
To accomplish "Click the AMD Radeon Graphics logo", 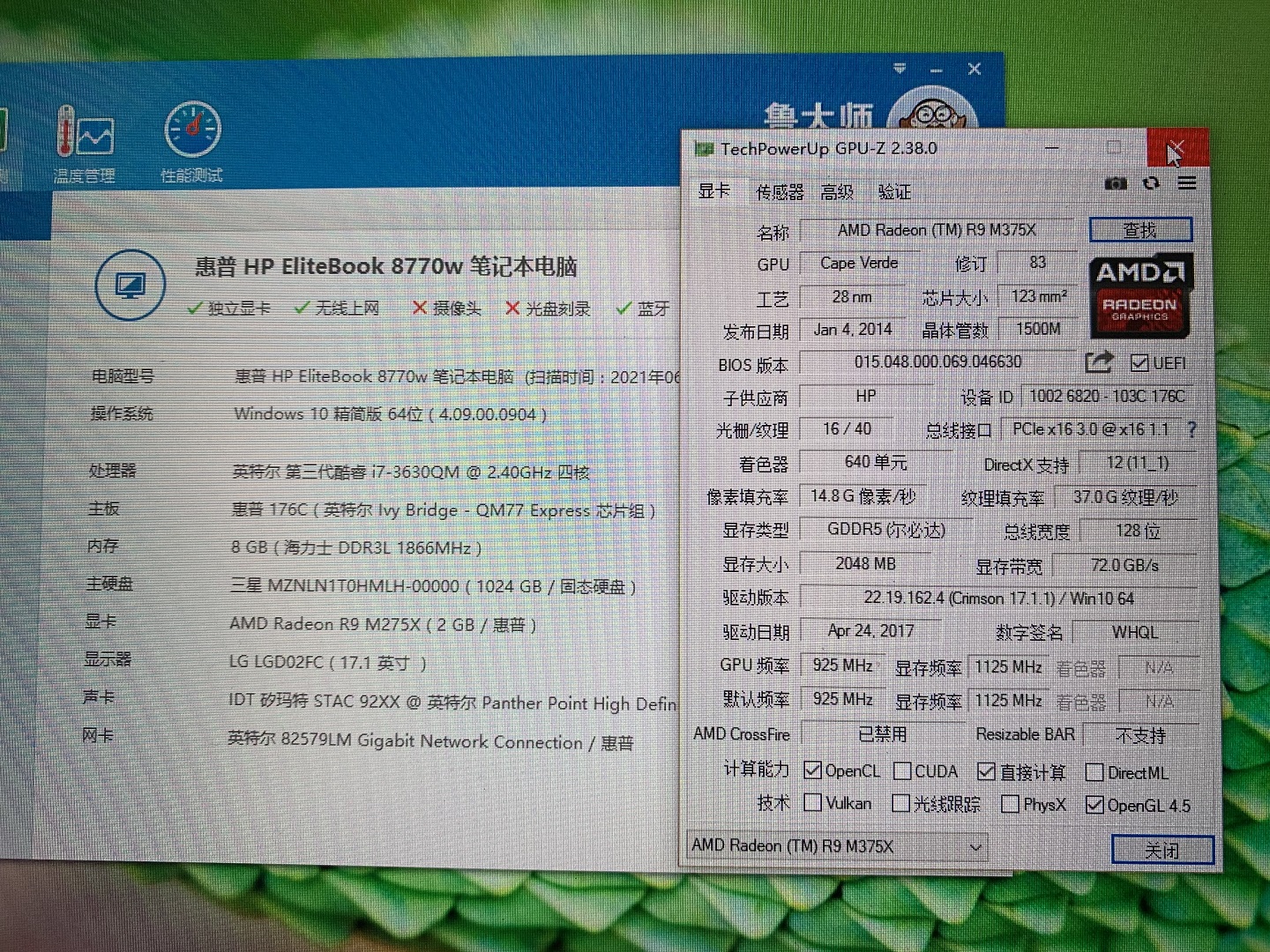I will click(x=1140, y=296).
